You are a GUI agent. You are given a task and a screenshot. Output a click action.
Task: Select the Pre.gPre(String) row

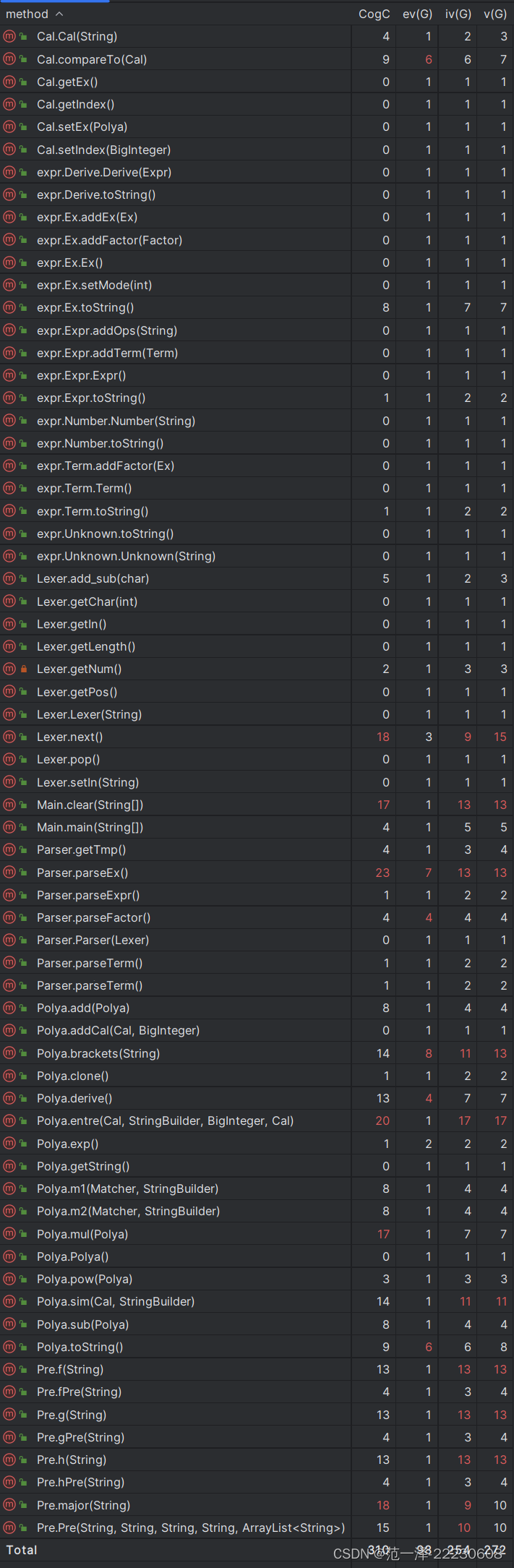click(x=257, y=1437)
